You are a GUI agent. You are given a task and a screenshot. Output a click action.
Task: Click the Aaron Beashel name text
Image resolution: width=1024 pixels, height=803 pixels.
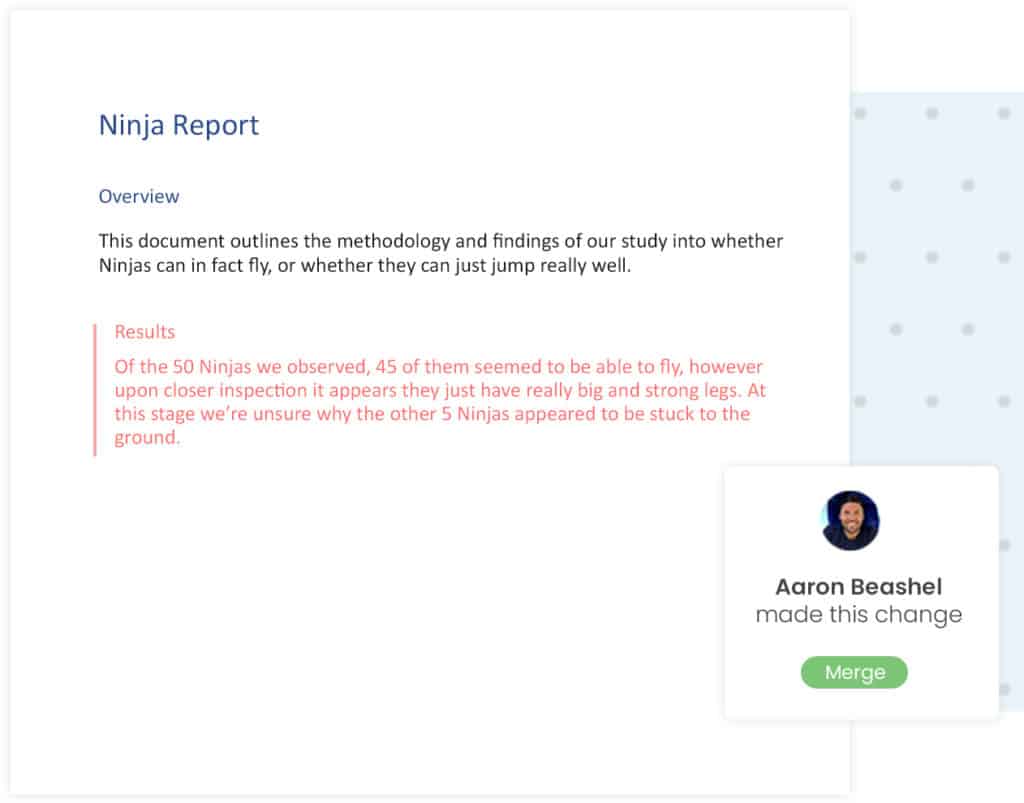859,586
